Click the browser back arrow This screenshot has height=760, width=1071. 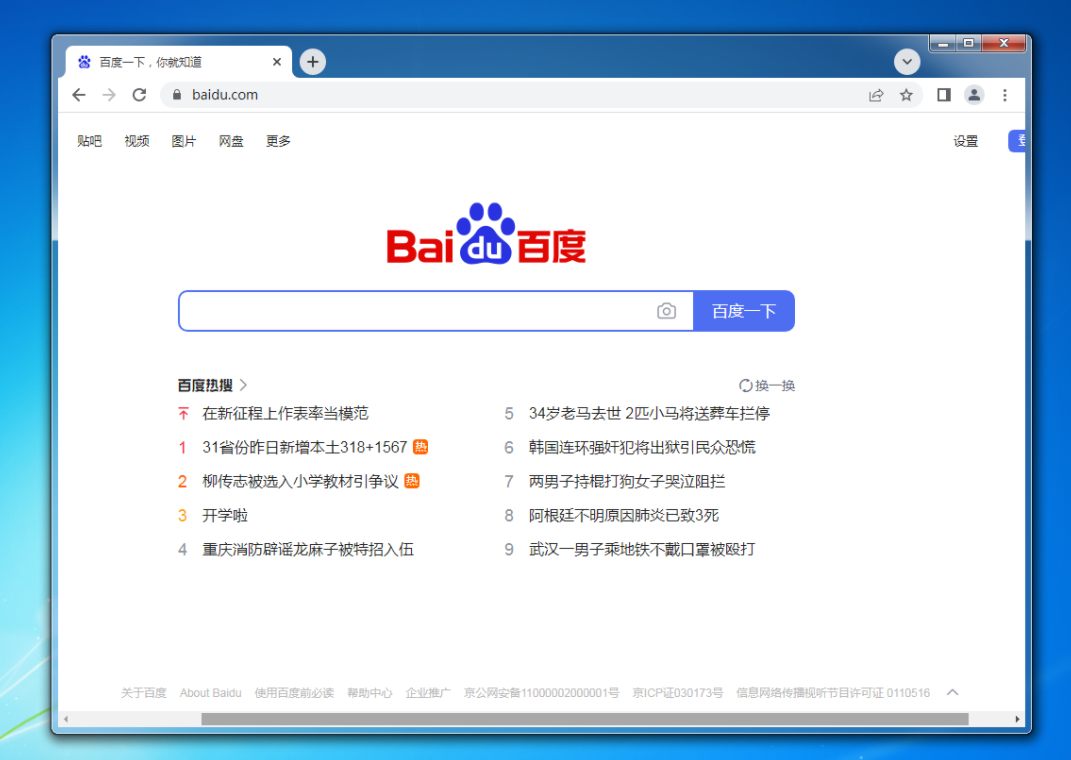click(x=79, y=95)
